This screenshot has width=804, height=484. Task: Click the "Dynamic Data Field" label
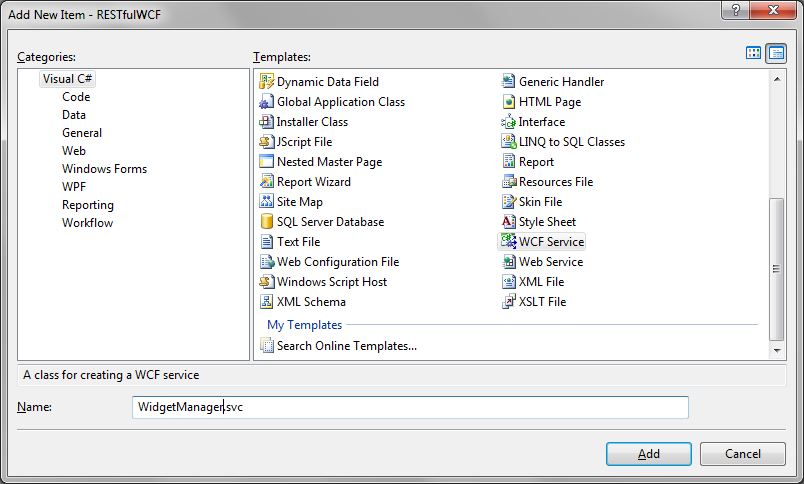pos(328,82)
